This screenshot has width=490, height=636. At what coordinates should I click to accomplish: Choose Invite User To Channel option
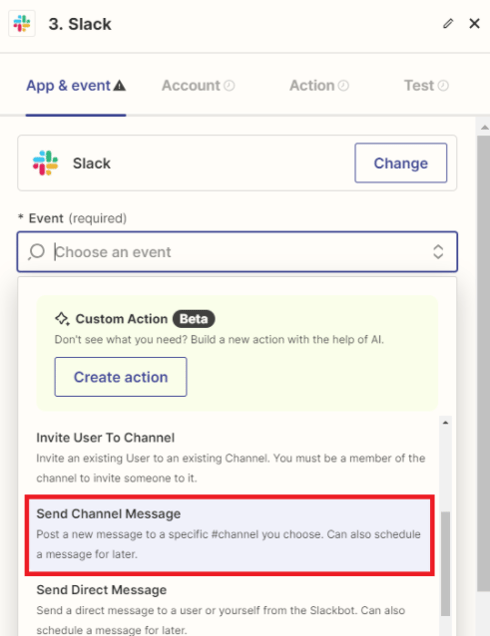click(x=230, y=458)
